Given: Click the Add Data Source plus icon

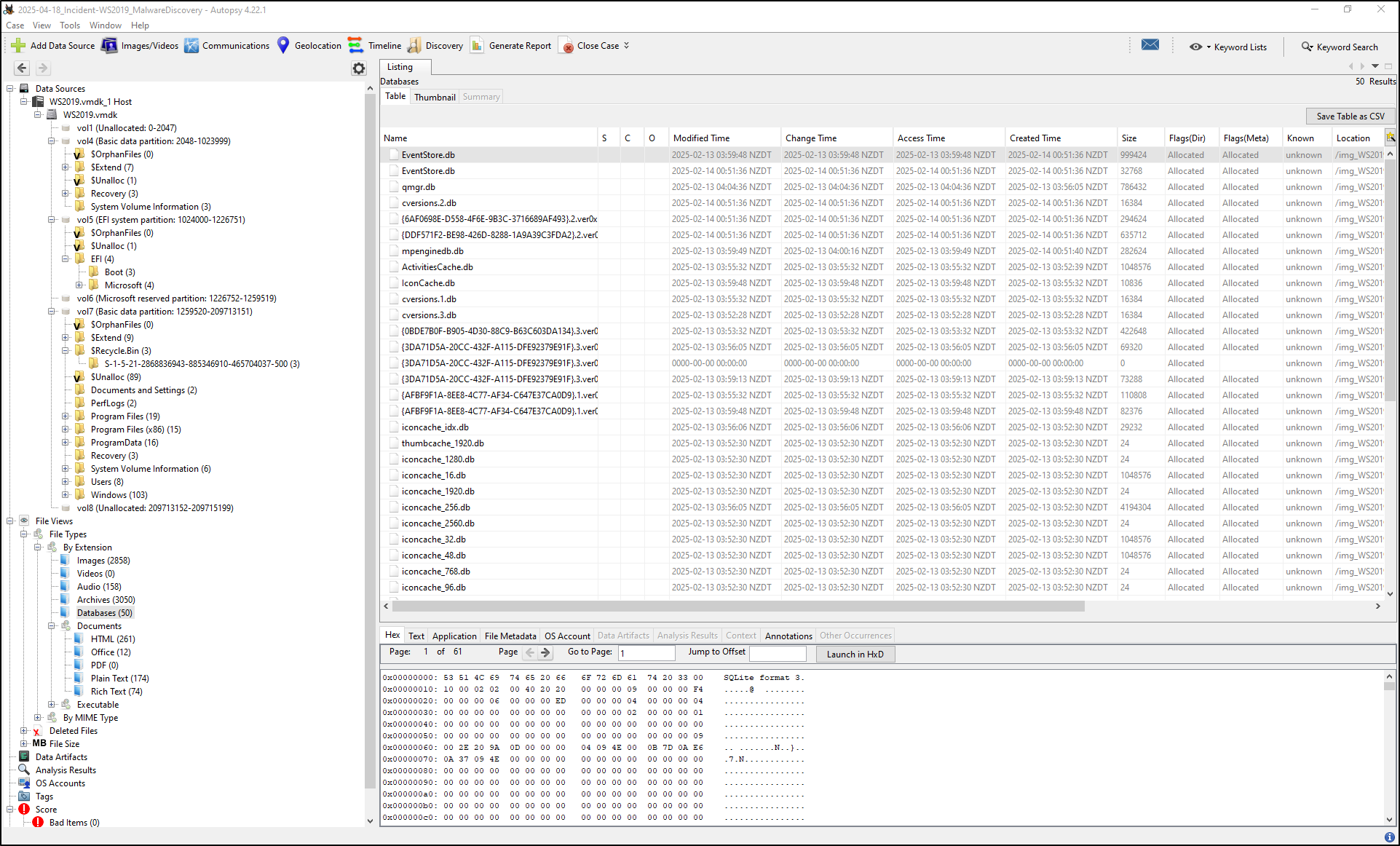Looking at the screenshot, I should pyautogui.click(x=18, y=46).
